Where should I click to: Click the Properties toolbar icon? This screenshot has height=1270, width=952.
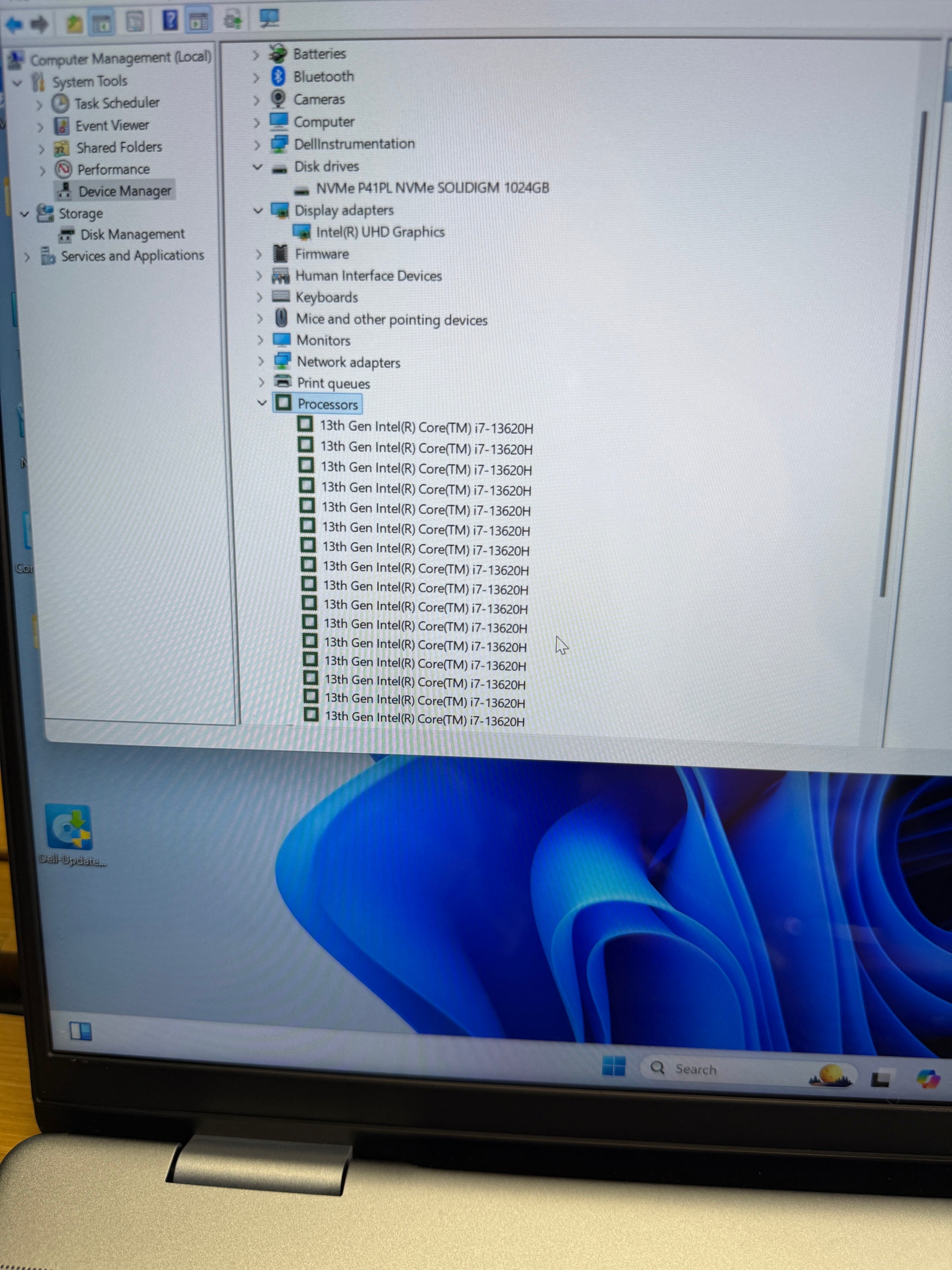[134, 22]
